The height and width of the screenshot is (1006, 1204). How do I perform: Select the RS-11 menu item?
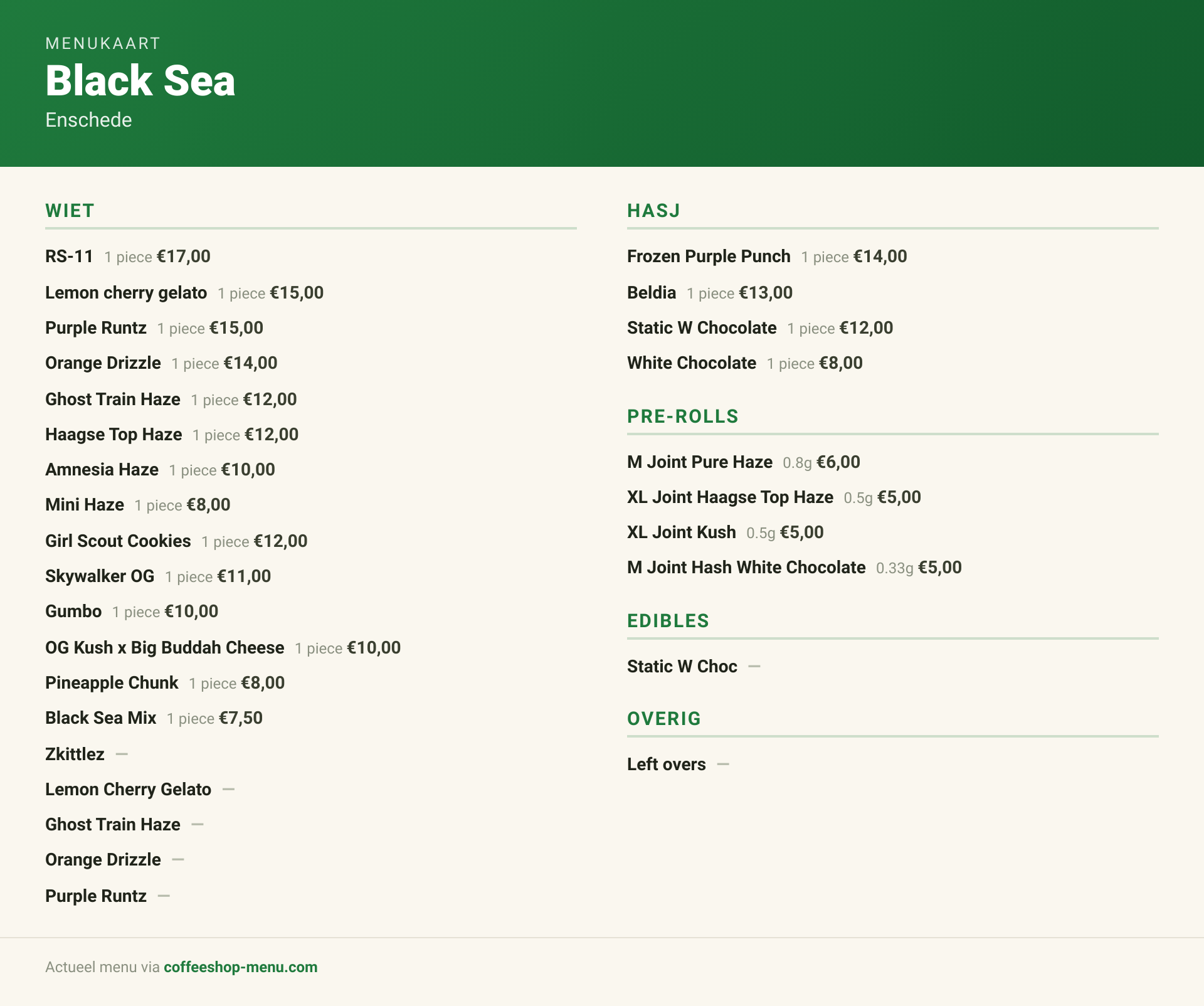(128, 257)
